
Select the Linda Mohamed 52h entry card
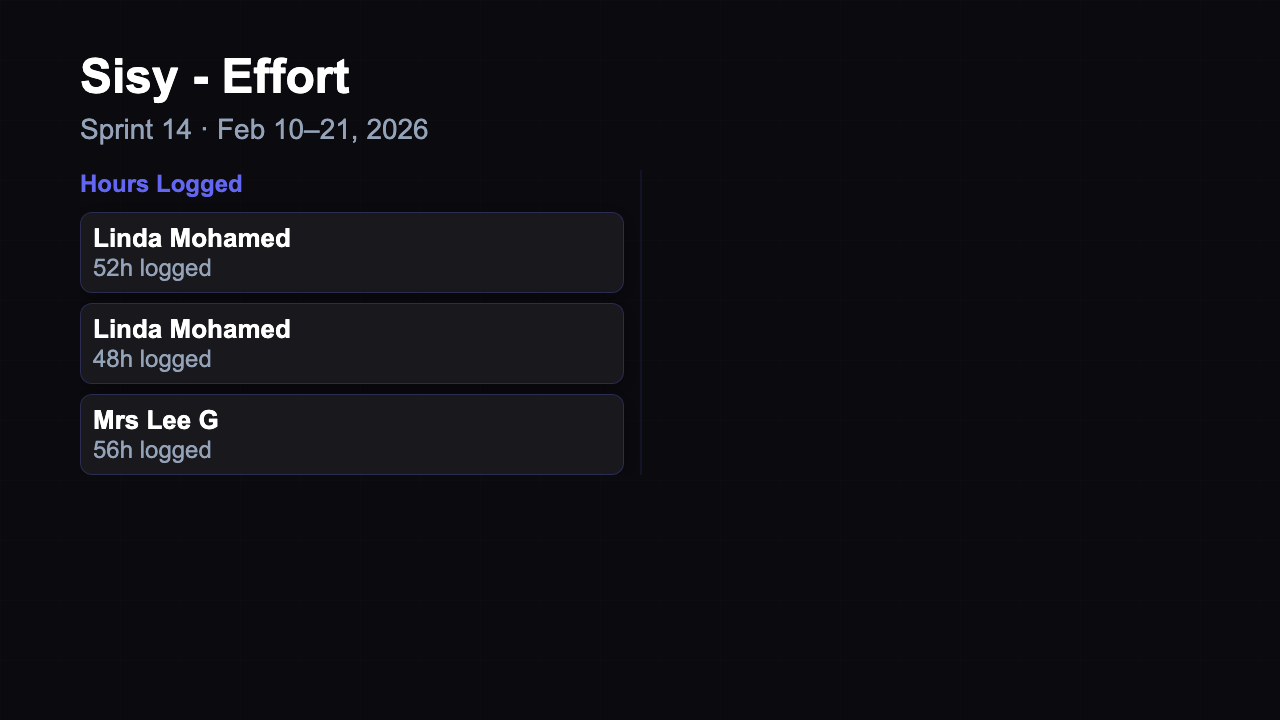point(352,252)
